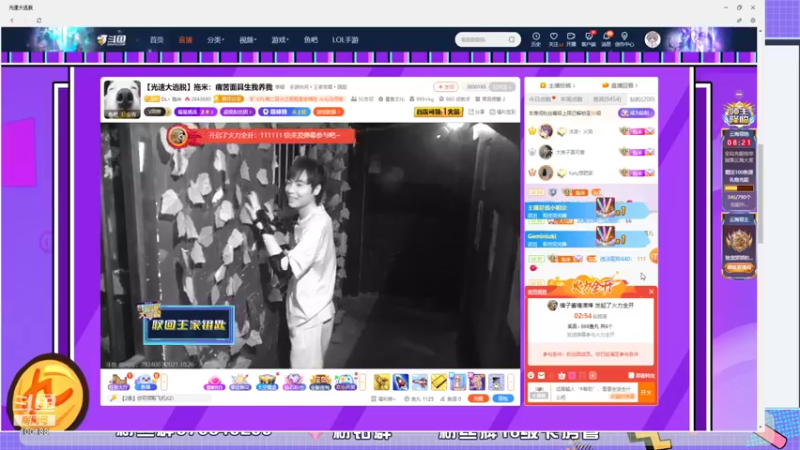Click the golden statue gift icon
The width and height of the screenshot is (800, 450).
[x=382, y=381]
